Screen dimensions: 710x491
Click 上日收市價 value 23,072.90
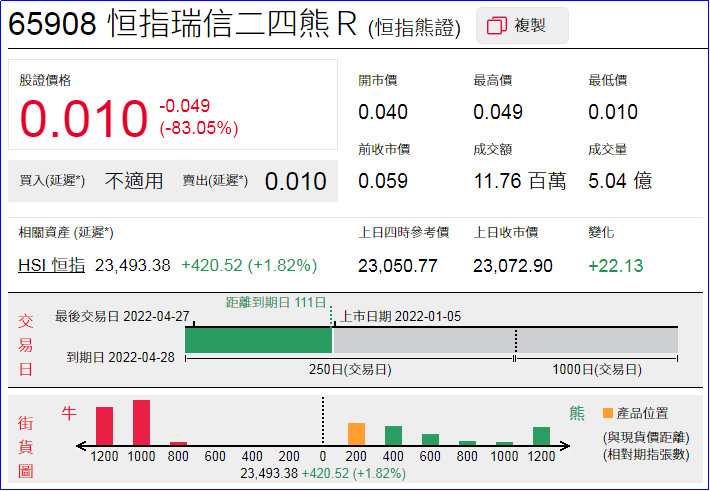coord(513,266)
